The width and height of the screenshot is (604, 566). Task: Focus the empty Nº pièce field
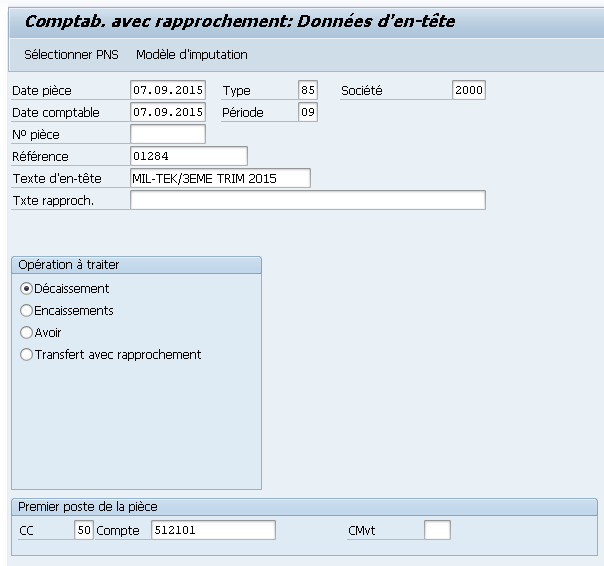pyautogui.click(x=167, y=134)
